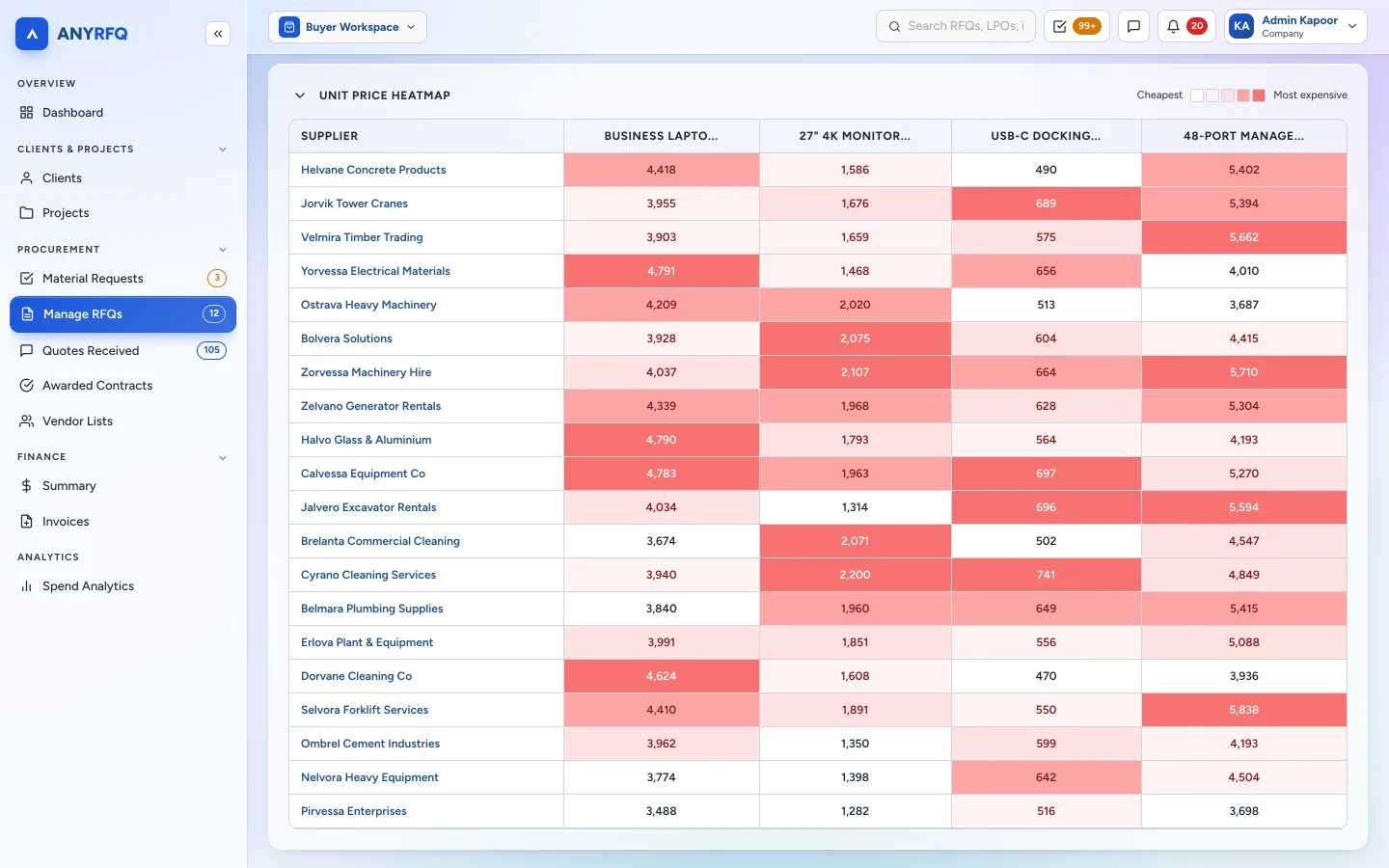
Task: Click the 4,791 laptop price cell
Action: [661, 271]
